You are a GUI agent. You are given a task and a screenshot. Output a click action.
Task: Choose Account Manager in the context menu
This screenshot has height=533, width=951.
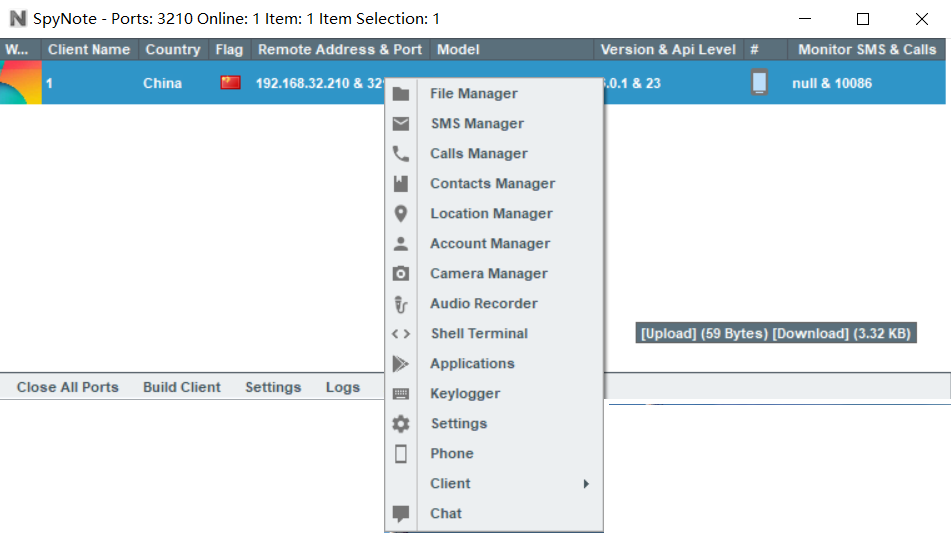490,244
